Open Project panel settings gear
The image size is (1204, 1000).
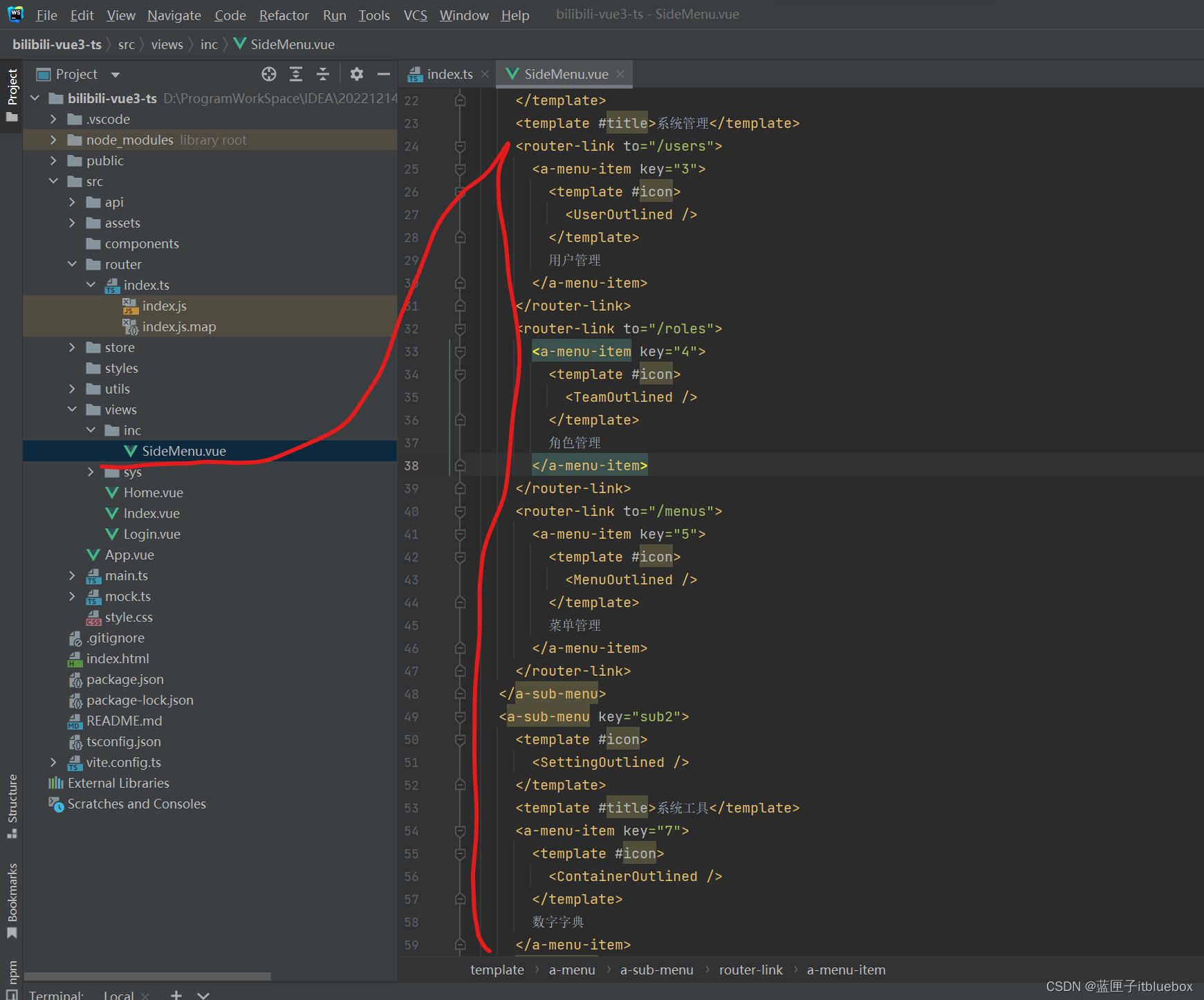357,74
